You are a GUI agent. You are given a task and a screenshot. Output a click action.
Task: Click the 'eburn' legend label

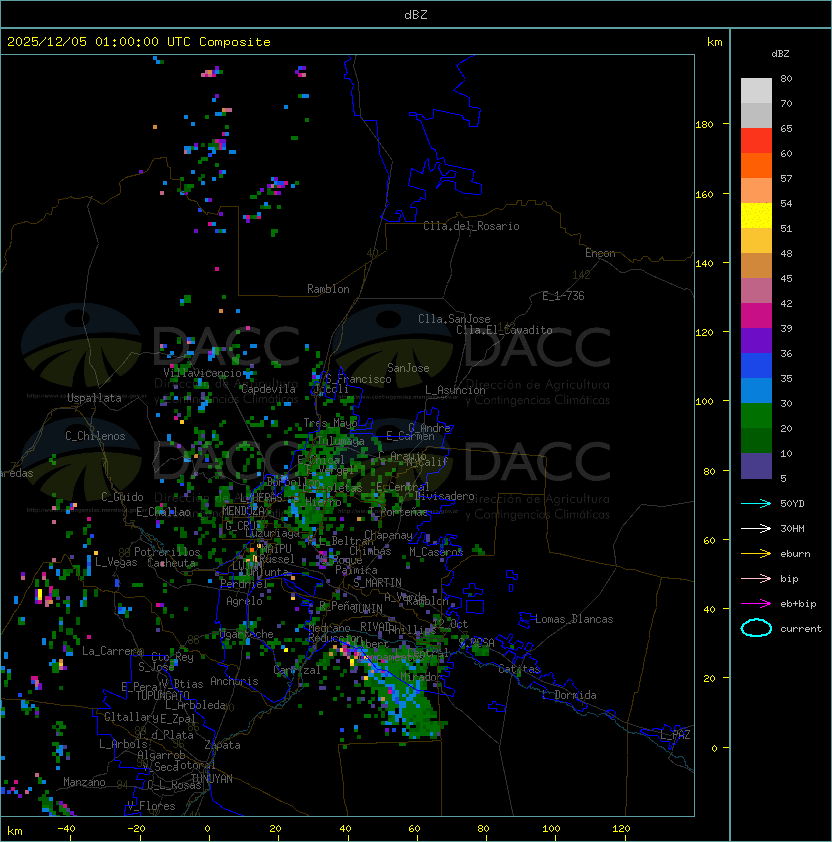pyautogui.click(x=795, y=554)
